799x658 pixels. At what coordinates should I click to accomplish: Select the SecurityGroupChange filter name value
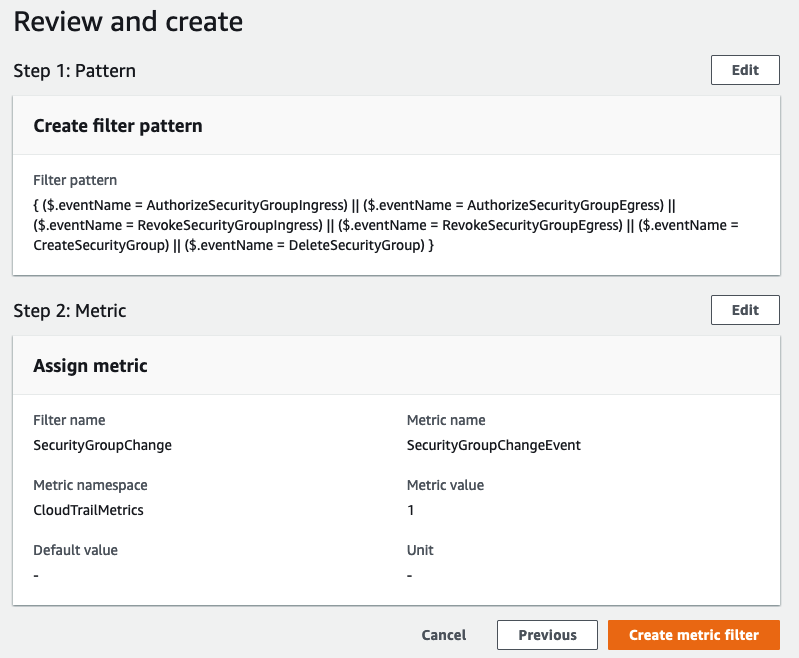click(x=102, y=445)
